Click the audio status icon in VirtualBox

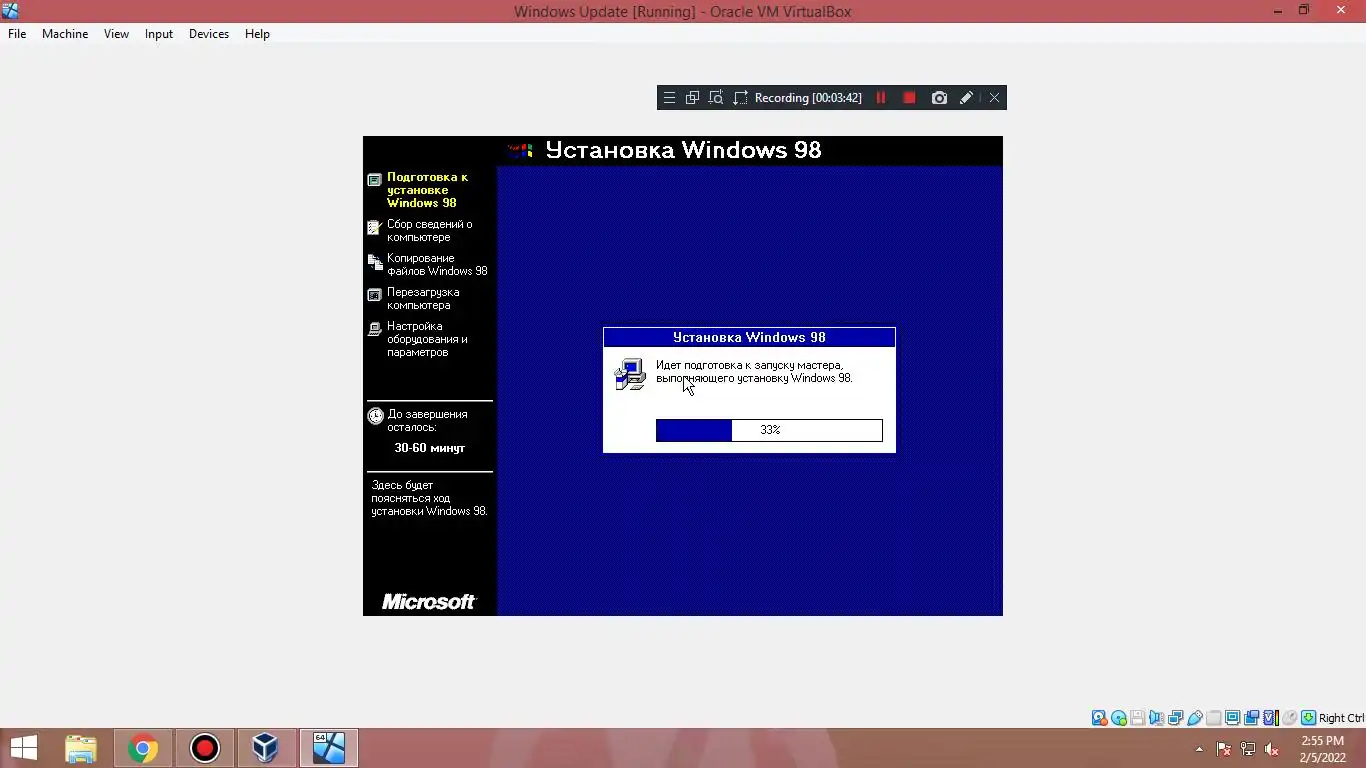point(1157,718)
